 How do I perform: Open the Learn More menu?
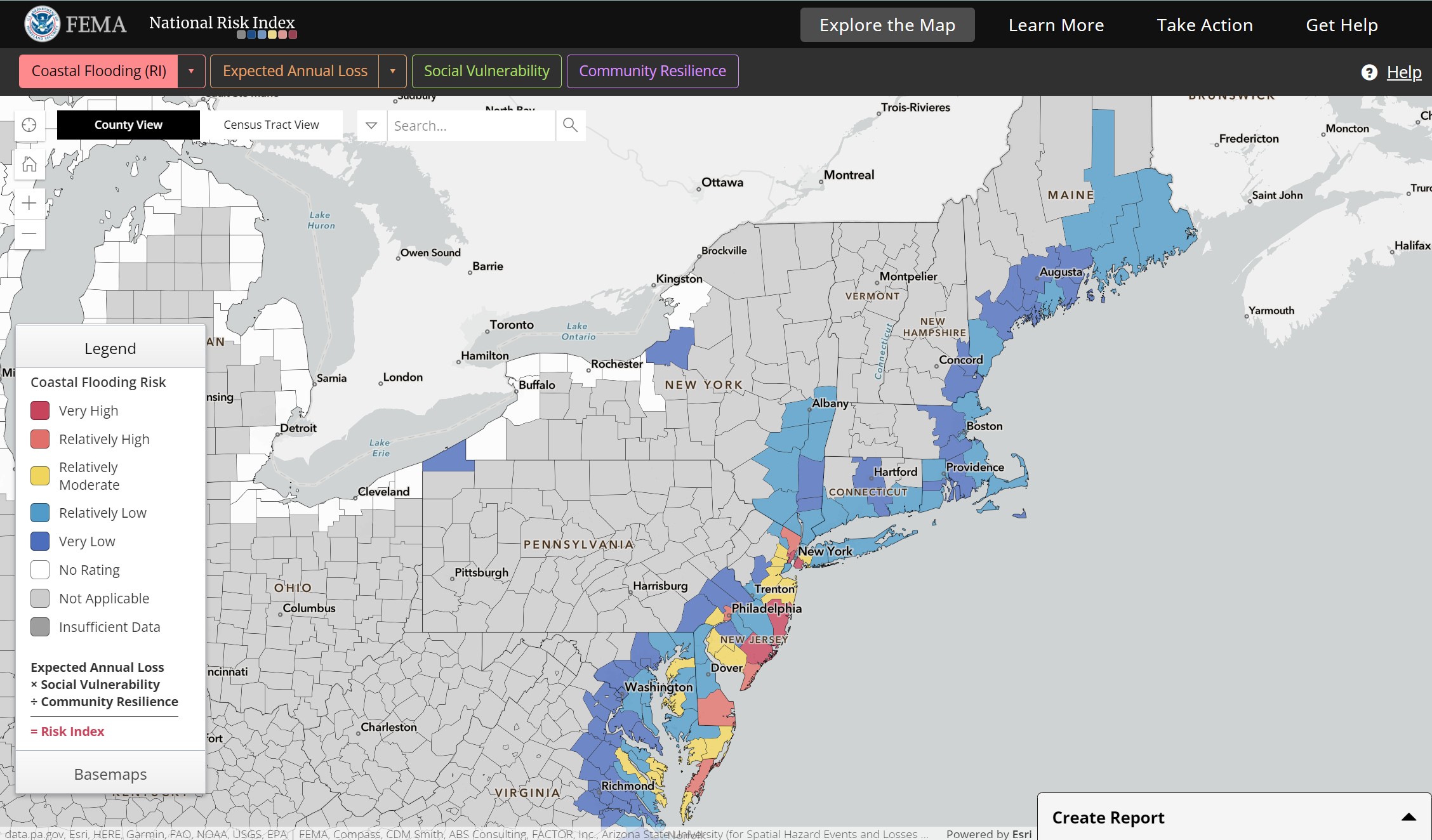1058,24
